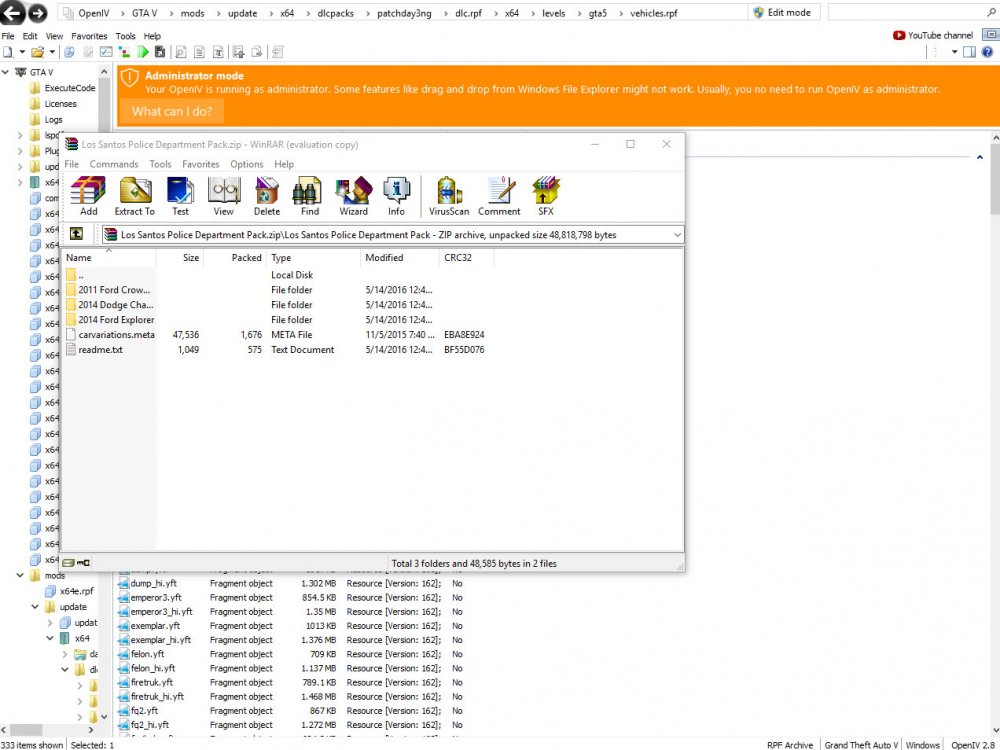Run VirusScan from the WinRAR toolbar
1000x750 pixels.
click(x=449, y=195)
